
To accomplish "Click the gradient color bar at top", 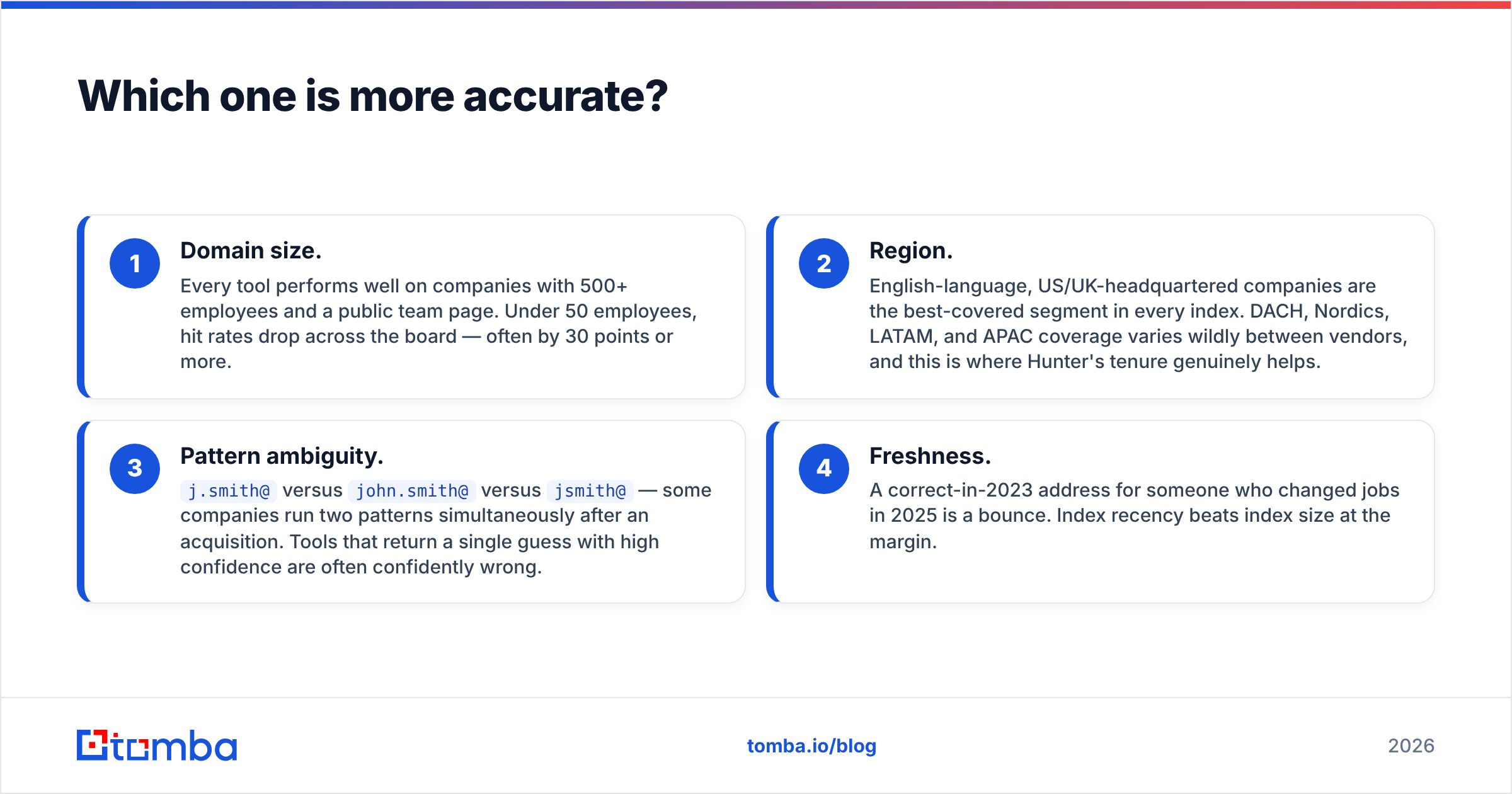I will click(x=756, y=4).
